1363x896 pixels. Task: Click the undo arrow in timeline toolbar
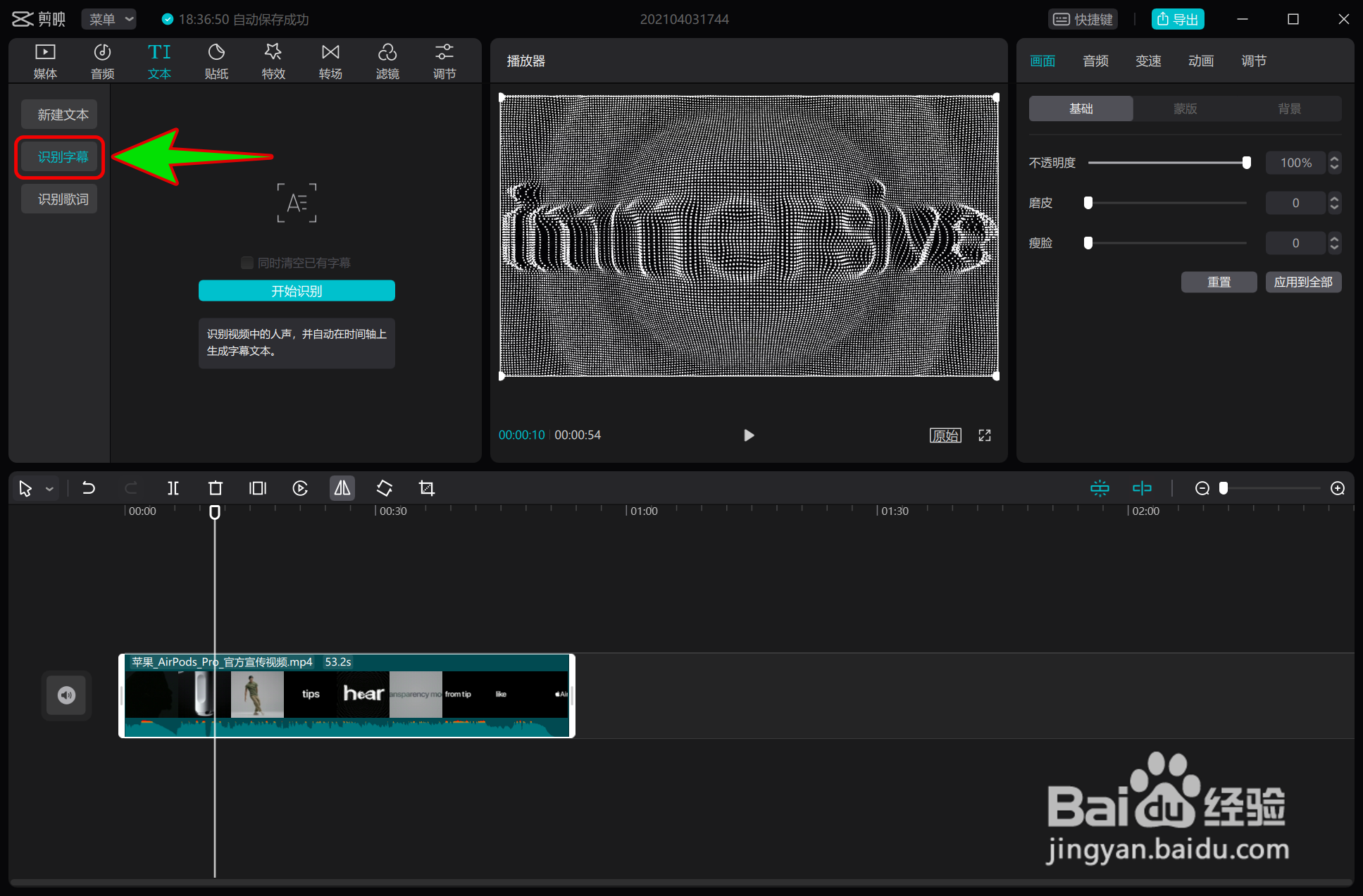click(x=89, y=488)
